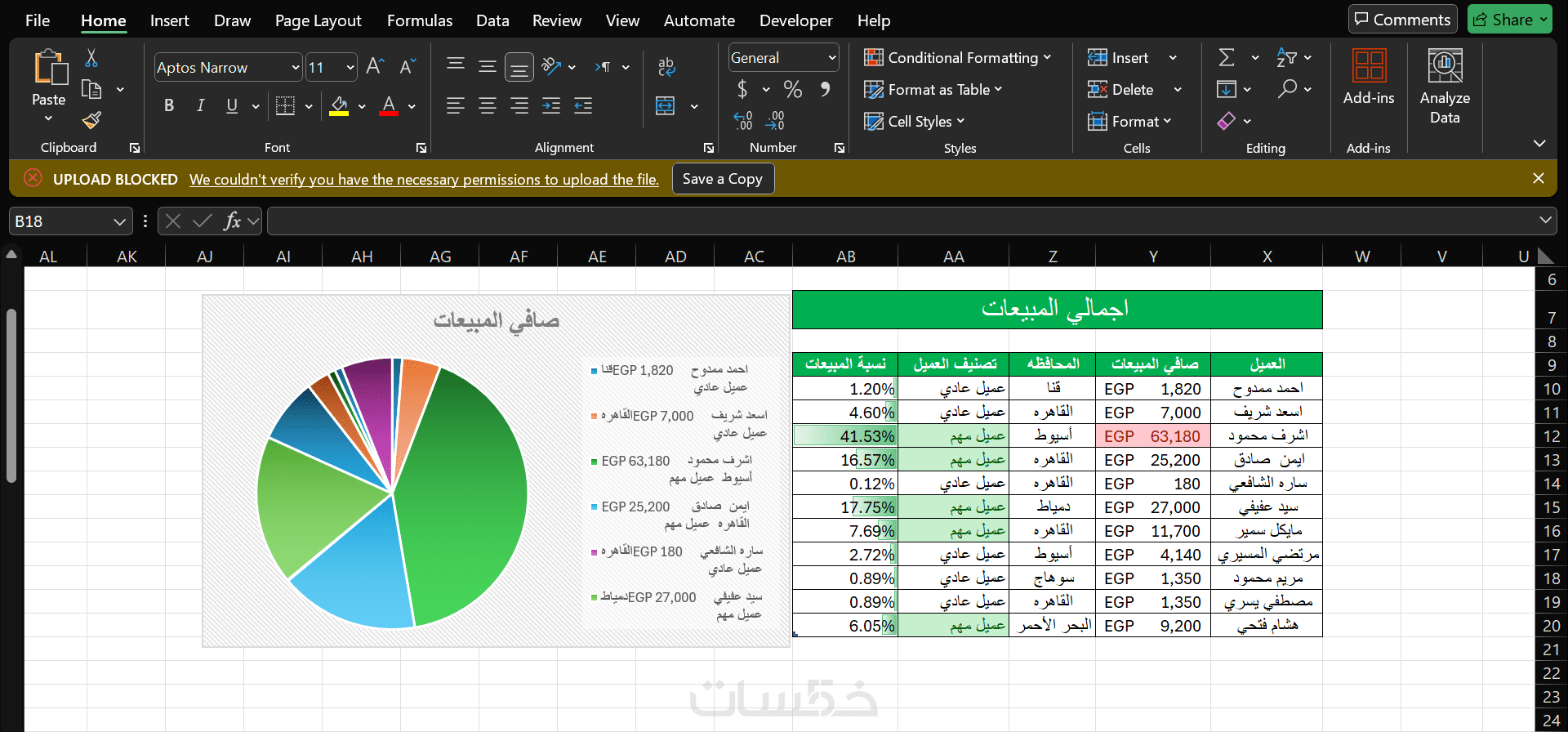The height and width of the screenshot is (732, 1568).
Task: Click Delete cells button
Action: tap(1120, 89)
